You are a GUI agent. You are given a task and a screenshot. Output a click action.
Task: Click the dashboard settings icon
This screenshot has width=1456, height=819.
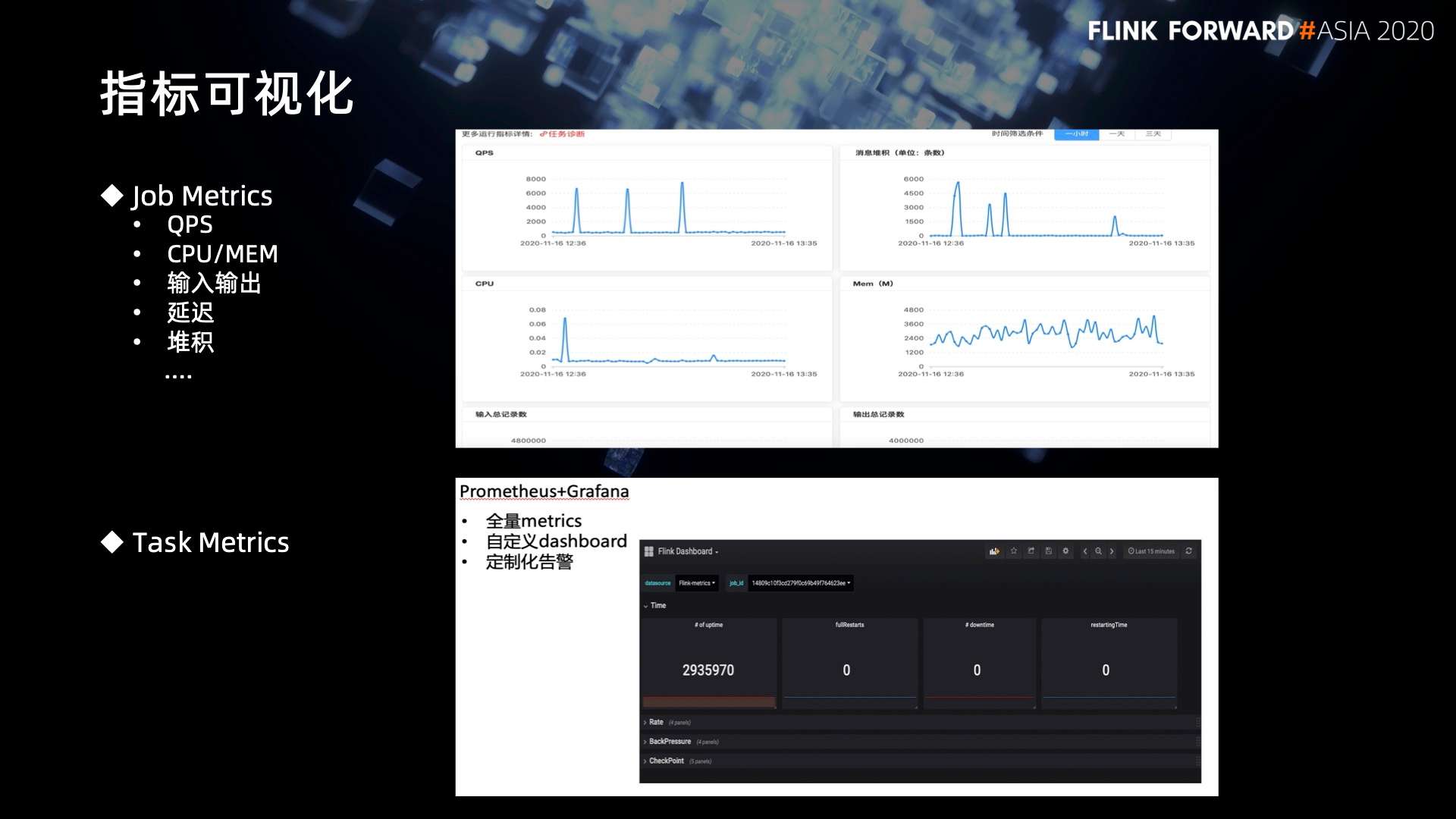pos(1065,551)
